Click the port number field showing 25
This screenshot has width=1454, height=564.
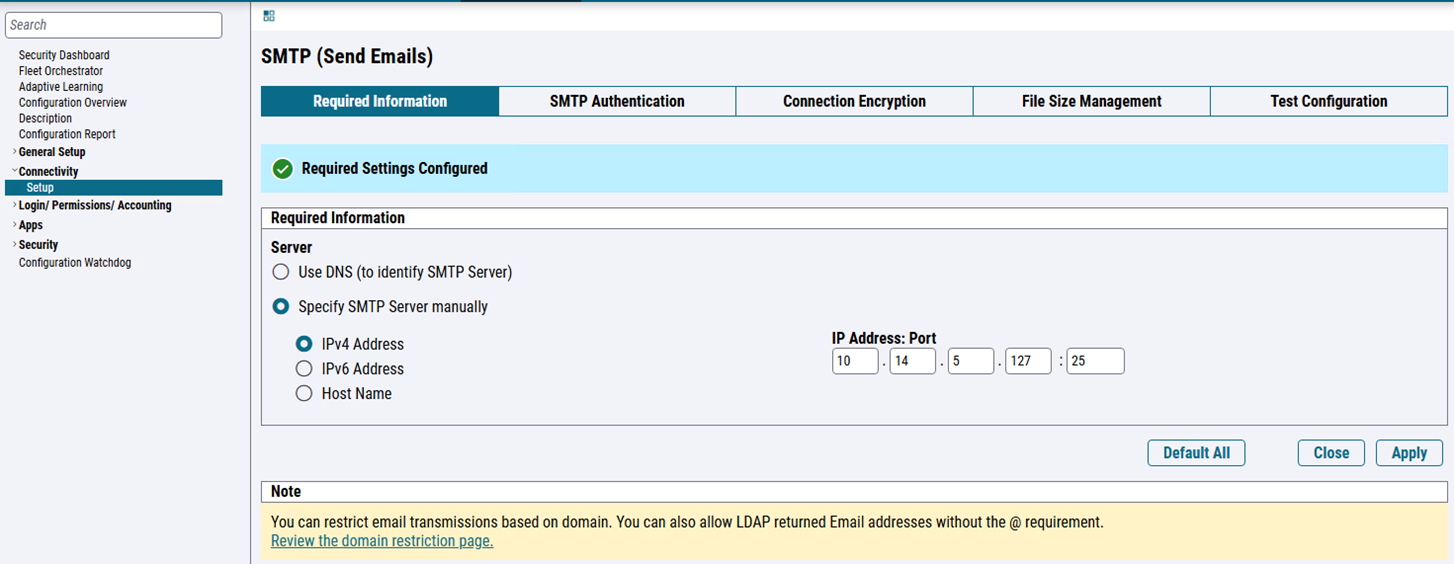1095,361
